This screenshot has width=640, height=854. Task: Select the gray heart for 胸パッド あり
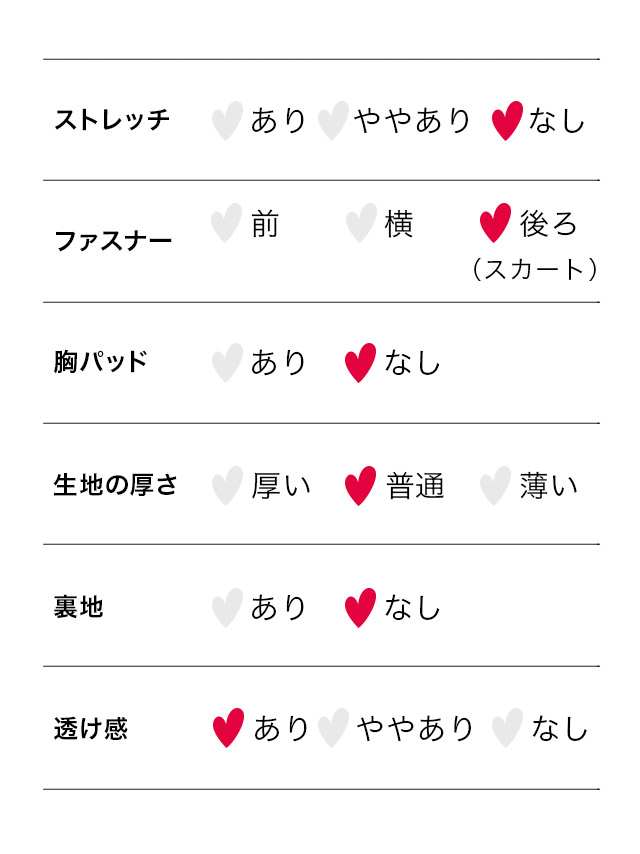click(227, 363)
